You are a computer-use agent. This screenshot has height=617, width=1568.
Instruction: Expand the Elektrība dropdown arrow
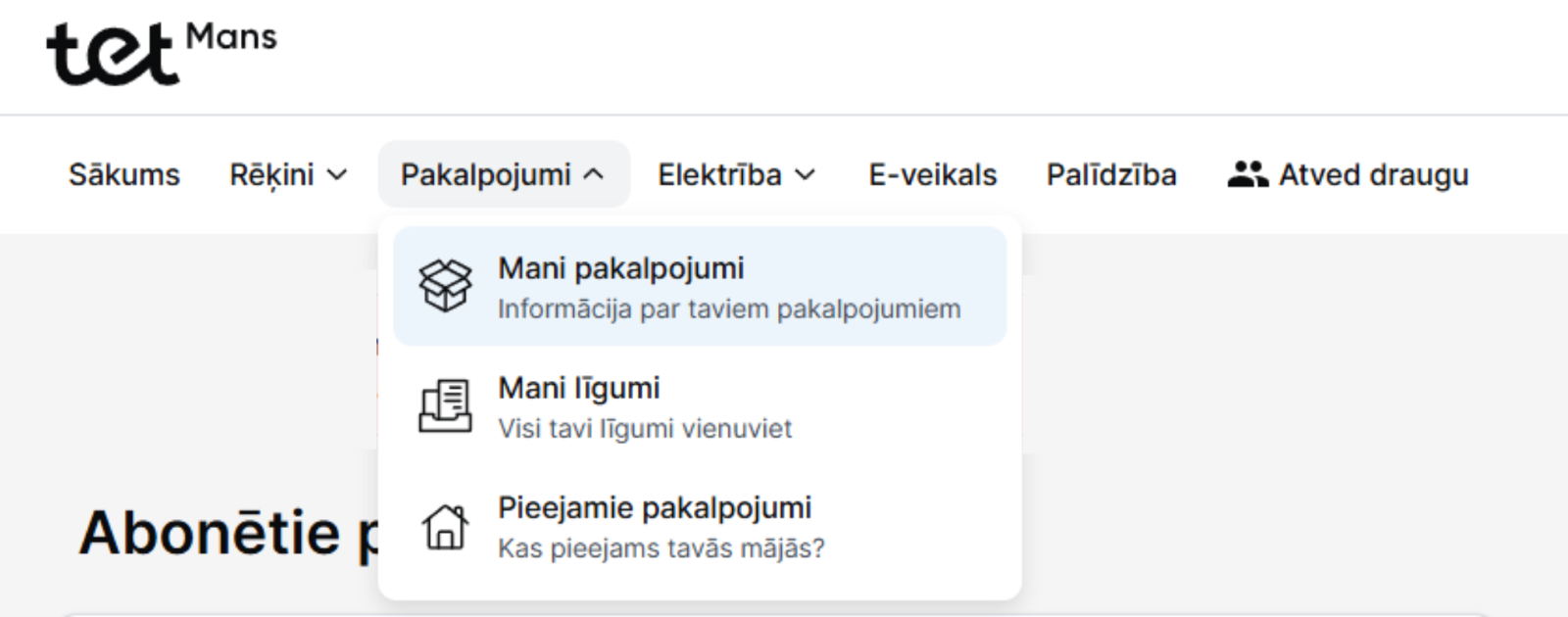(x=805, y=175)
